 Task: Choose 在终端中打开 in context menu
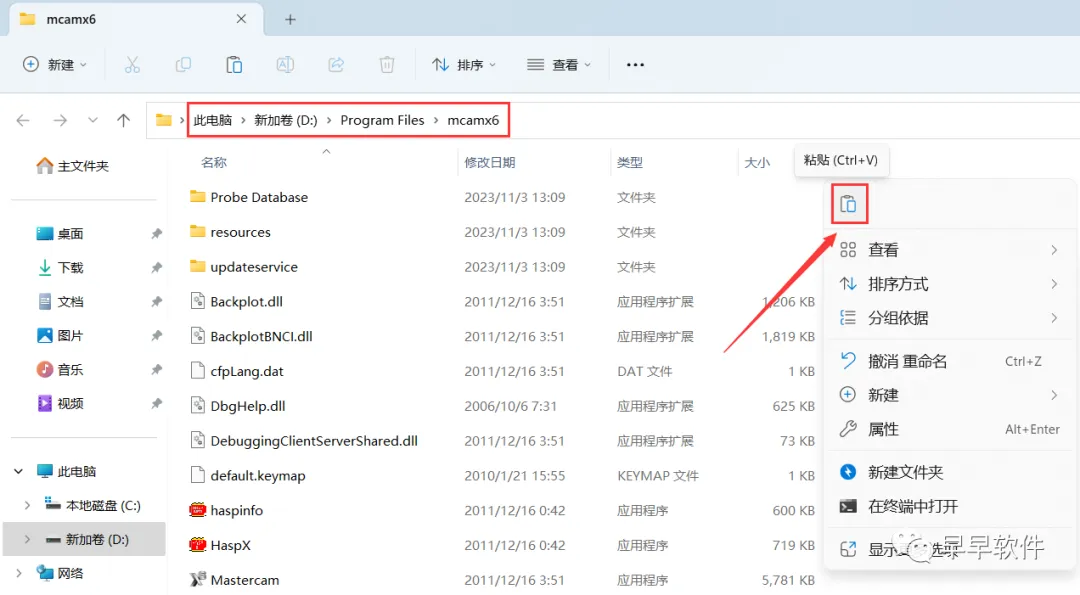(x=949, y=507)
